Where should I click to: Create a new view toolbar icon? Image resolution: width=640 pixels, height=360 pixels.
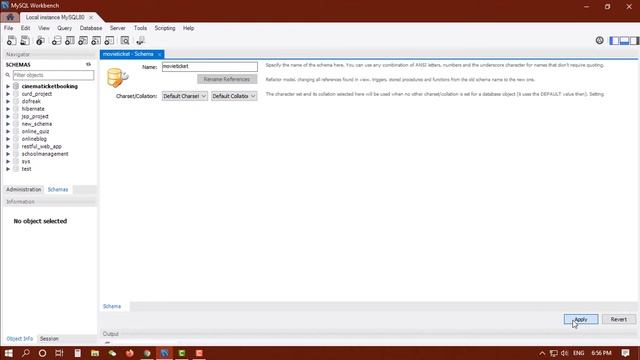tap(83, 40)
